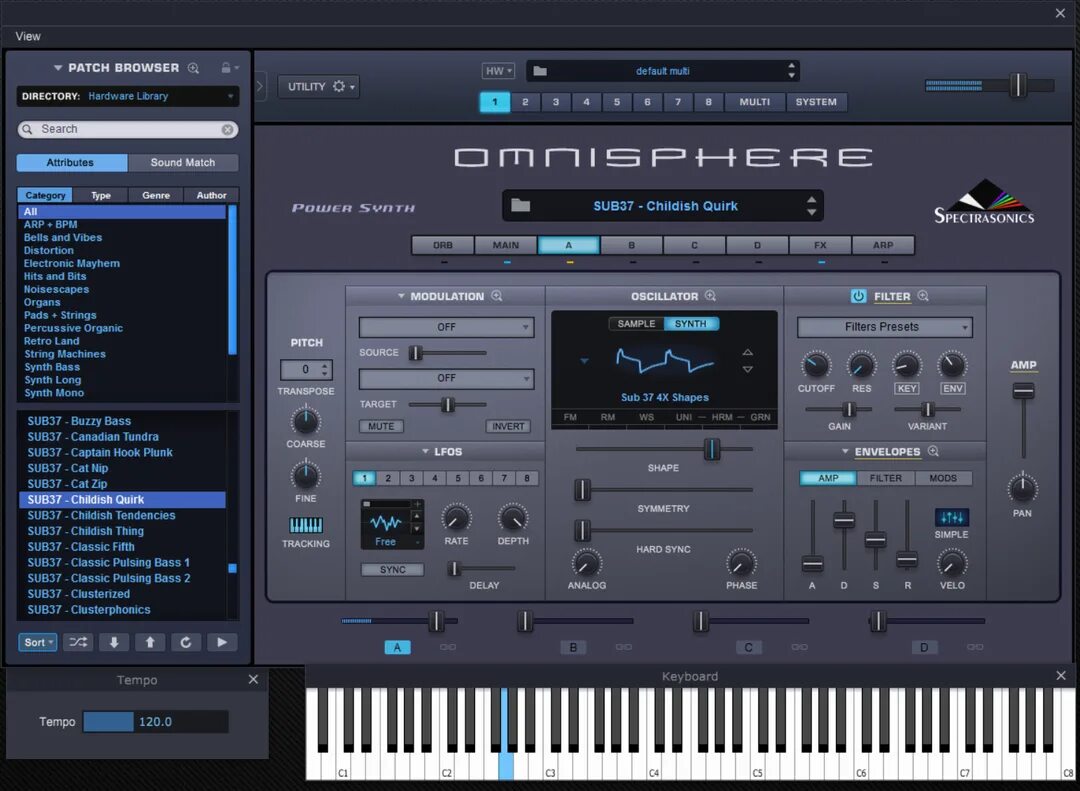Open the Sort dropdown
Image resolution: width=1080 pixels, height=791 pixels.
pyautogui.click(x=37, y=642)
